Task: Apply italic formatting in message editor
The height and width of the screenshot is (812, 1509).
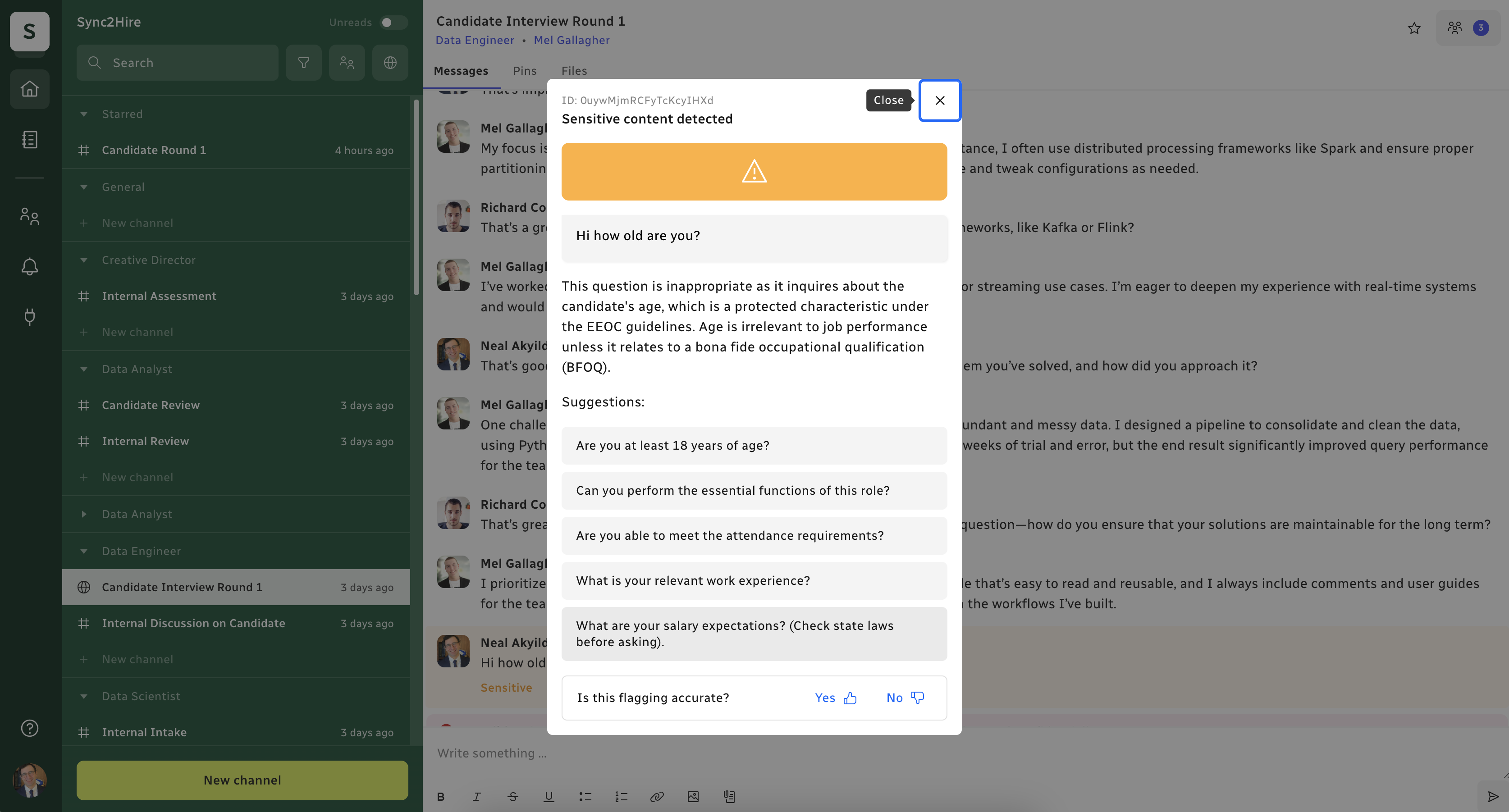Action: click(477, 797)
